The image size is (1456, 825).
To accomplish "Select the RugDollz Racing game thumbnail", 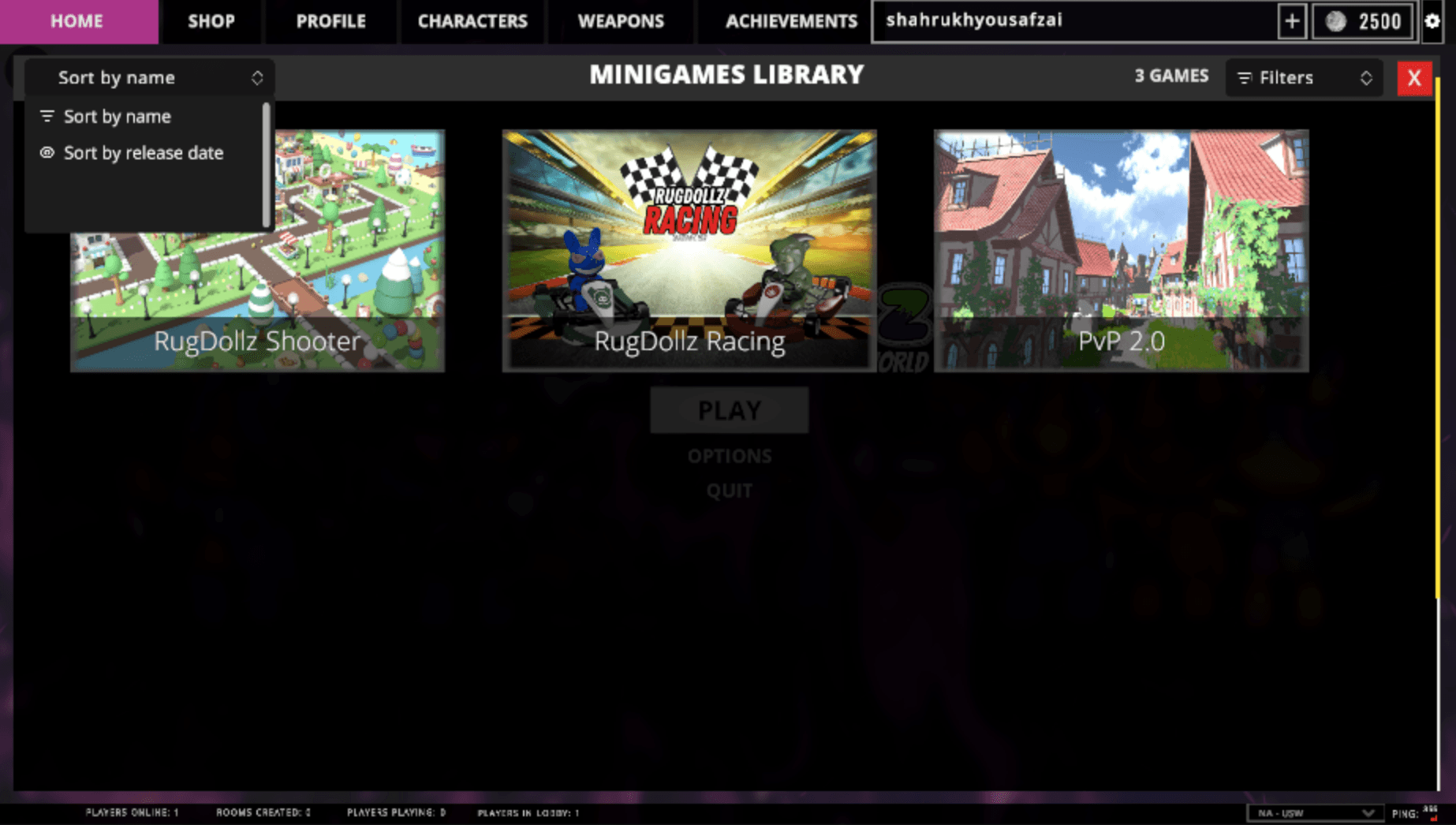I will coord(689,251).
